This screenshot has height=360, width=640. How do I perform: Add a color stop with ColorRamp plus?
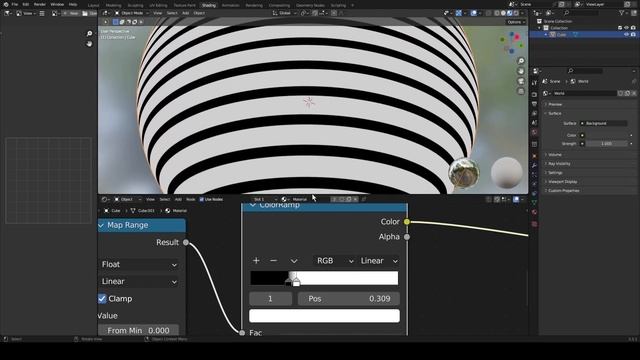click(x=256, y=260)
